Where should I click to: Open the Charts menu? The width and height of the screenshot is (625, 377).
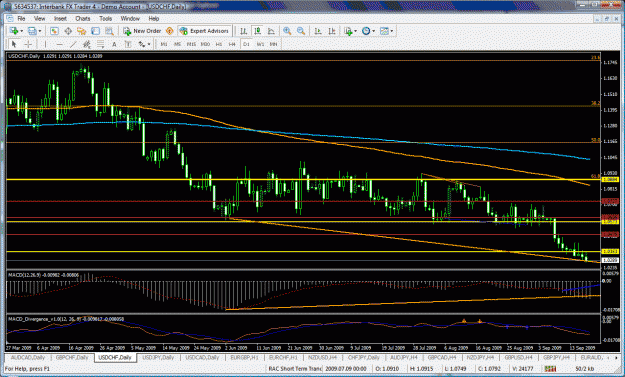(x=83, y=18)
